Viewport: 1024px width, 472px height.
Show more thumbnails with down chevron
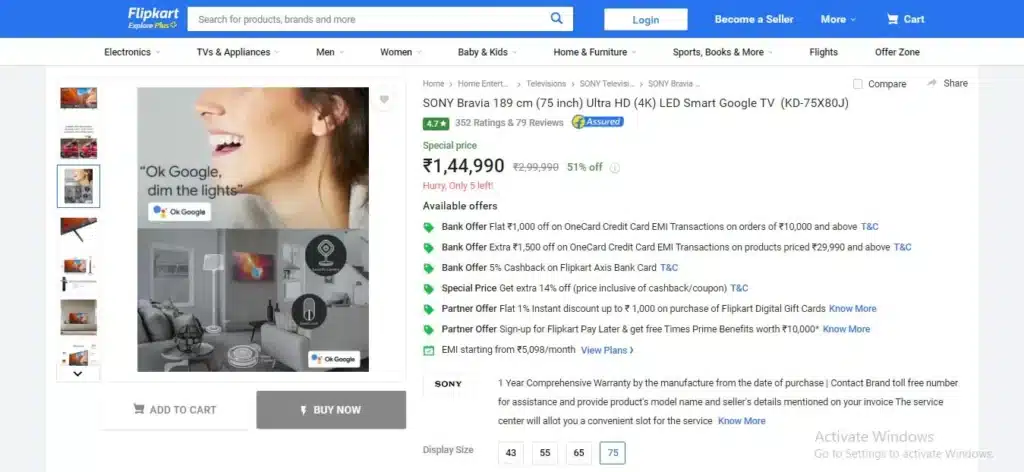pos(78,373)
